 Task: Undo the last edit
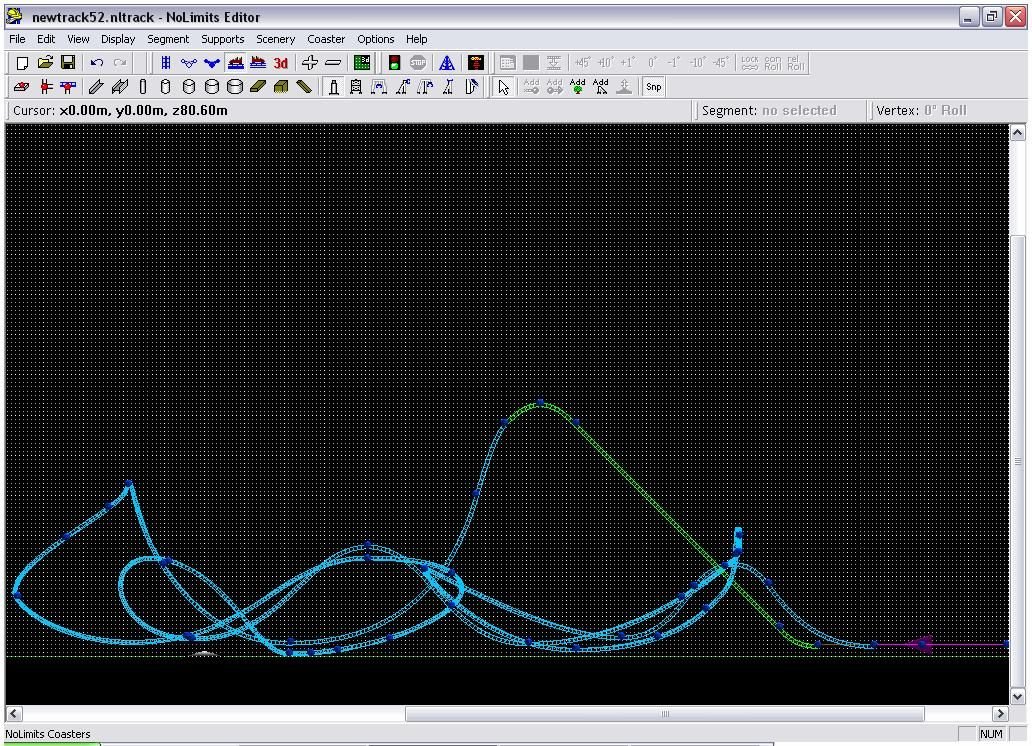click(97, 63)
